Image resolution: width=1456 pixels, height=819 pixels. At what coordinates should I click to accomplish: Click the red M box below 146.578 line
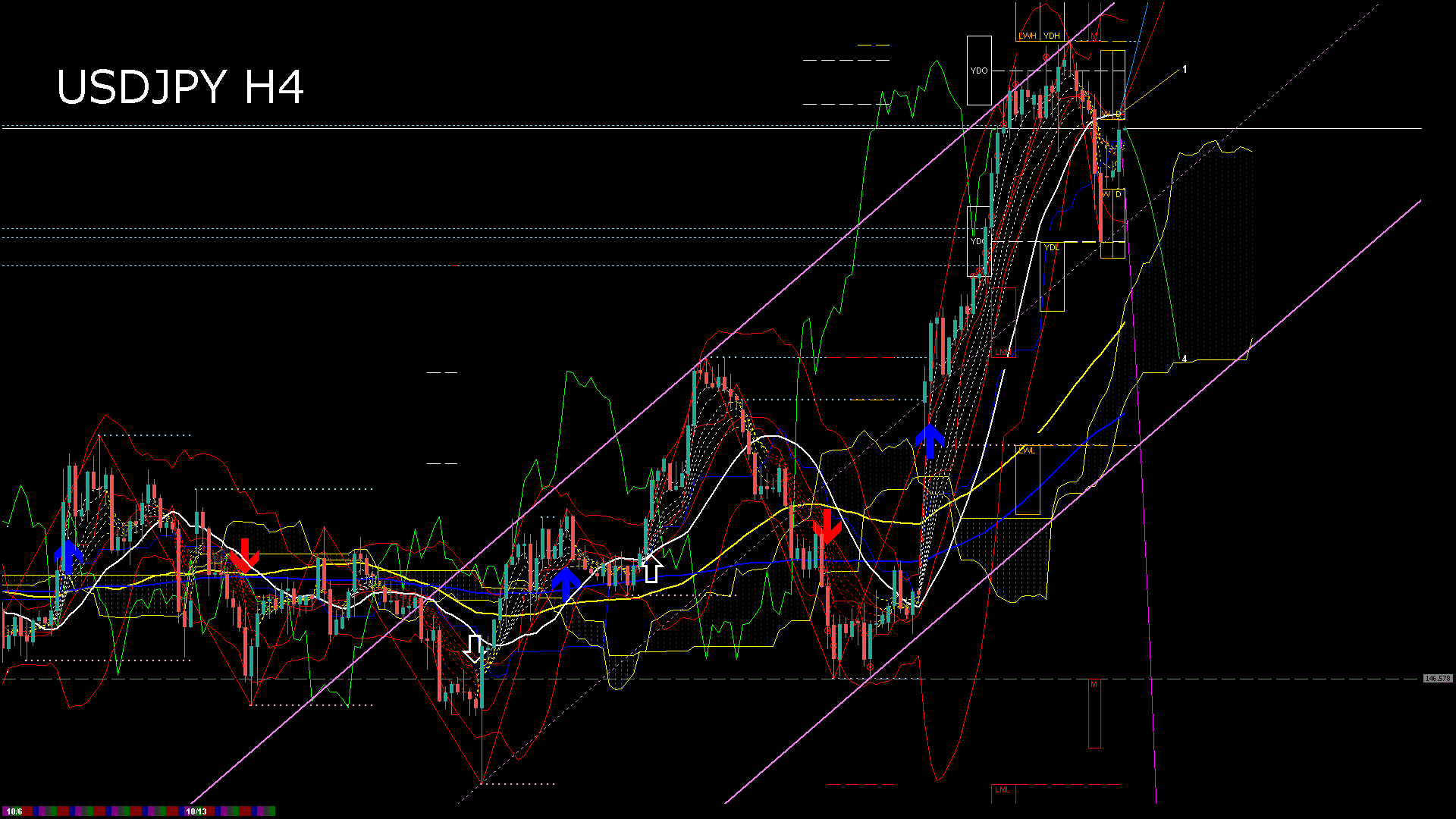[1094, 713]
